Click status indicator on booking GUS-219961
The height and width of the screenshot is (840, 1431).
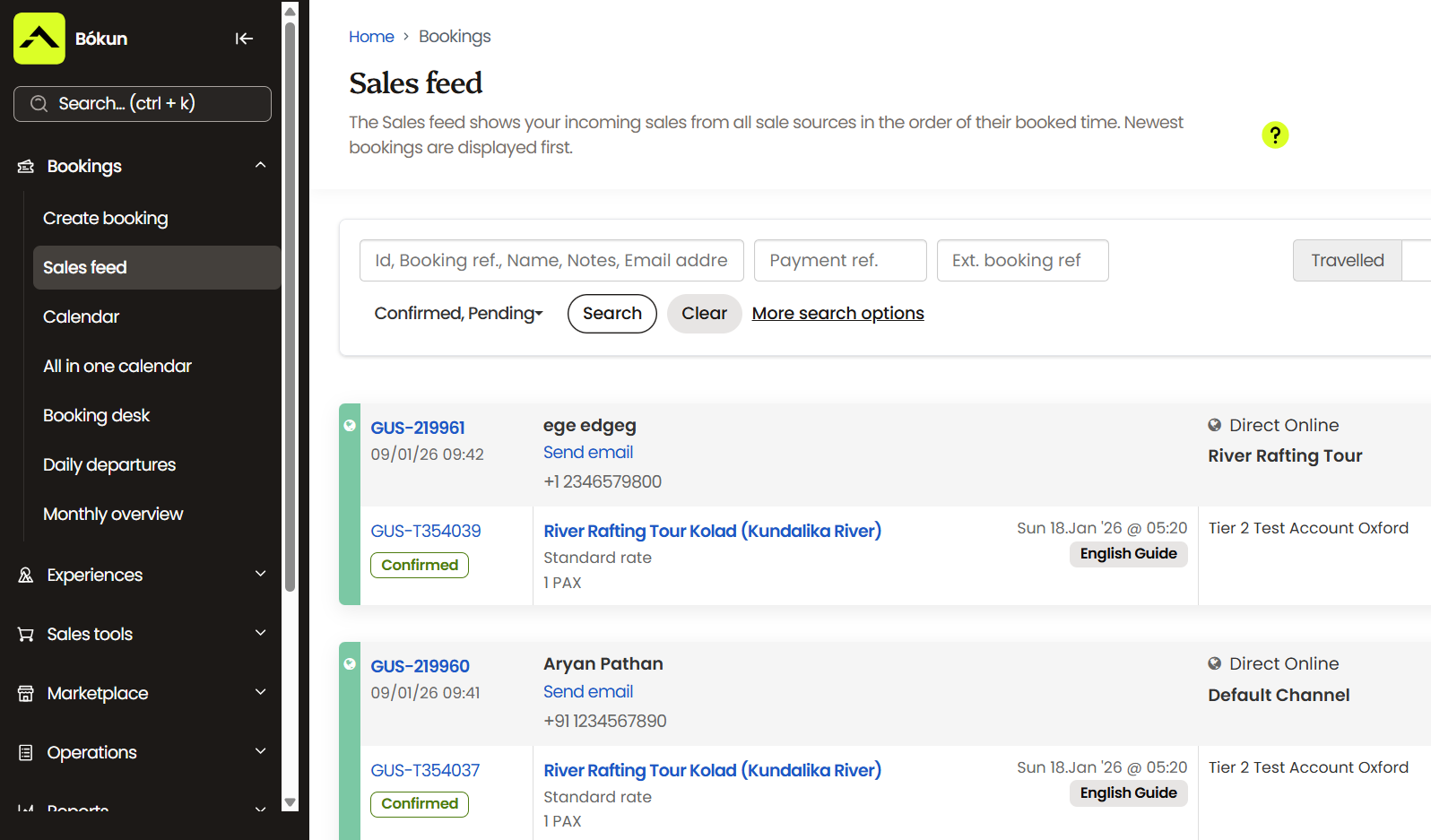(x=350, y=426)
